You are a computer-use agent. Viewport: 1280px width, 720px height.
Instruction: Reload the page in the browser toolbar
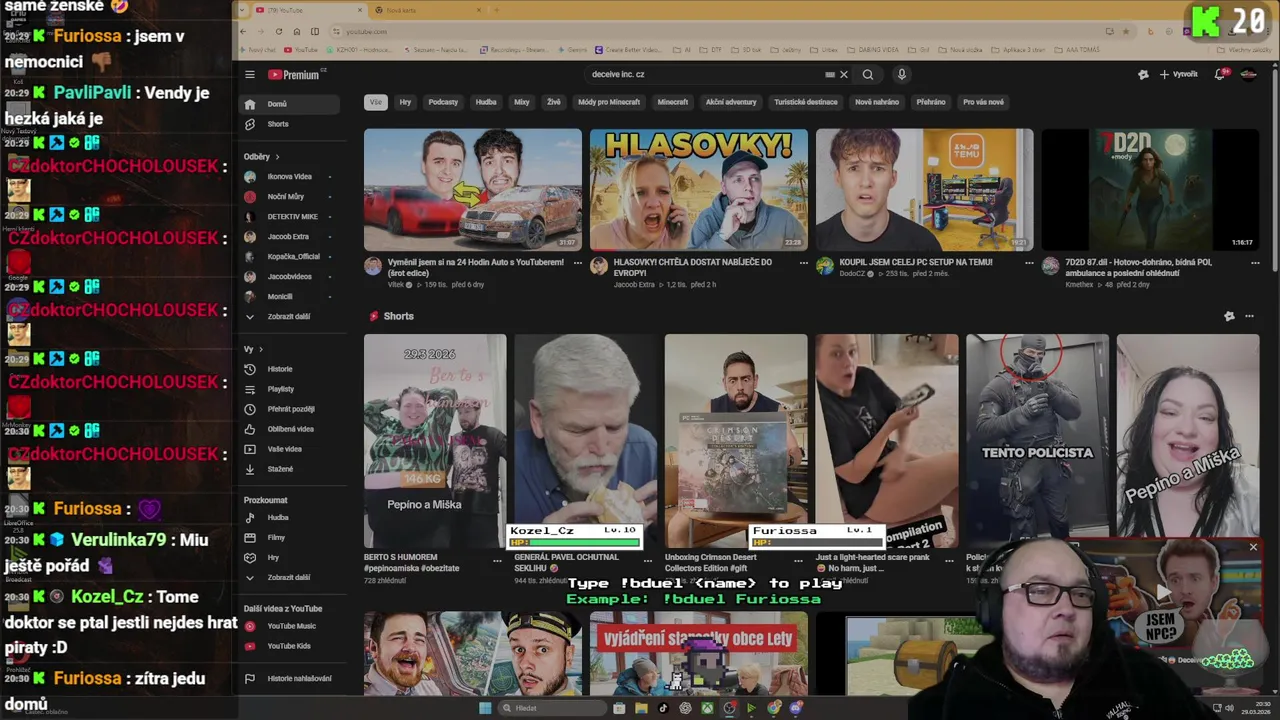pyautogui.click(x=279, y=31)
